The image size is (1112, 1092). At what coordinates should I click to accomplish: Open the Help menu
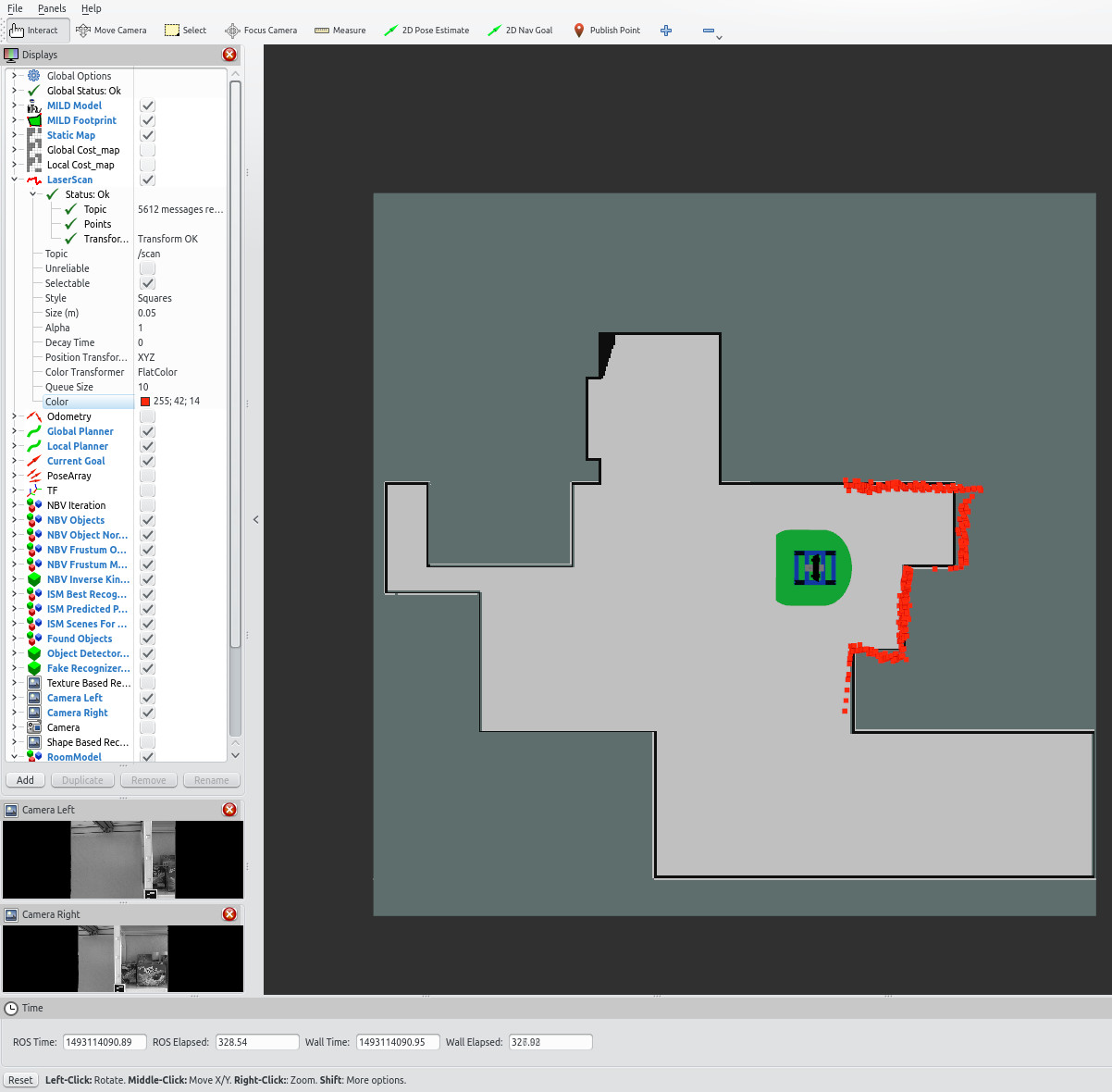coord(91,8)
